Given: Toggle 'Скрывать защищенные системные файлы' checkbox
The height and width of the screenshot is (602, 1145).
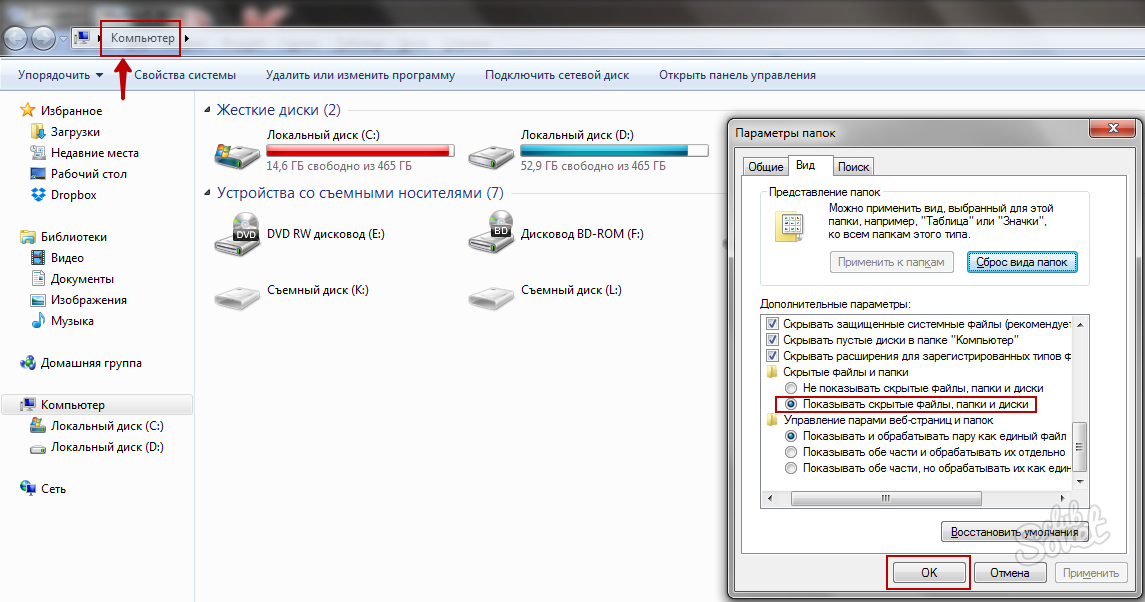Looking at the screenshot, I should click(772, 324).
